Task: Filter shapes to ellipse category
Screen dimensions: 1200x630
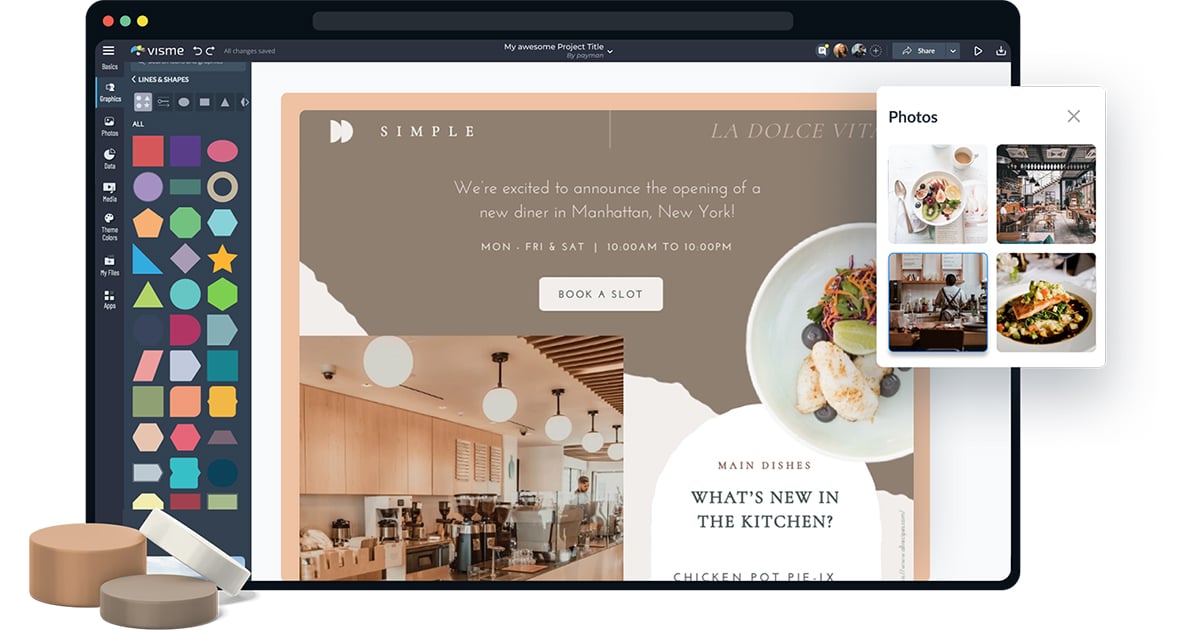Action: point(184,102)
